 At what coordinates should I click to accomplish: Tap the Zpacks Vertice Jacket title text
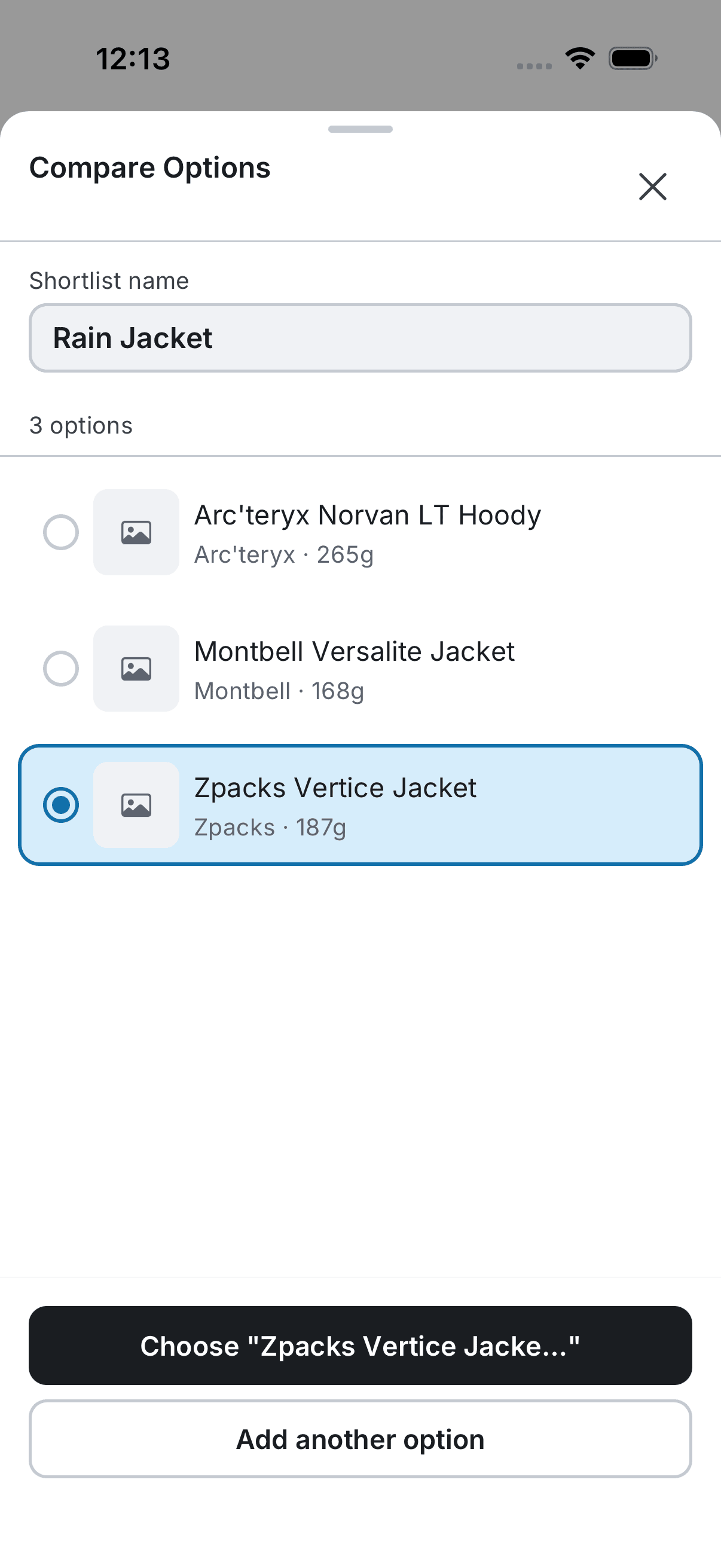335,788
